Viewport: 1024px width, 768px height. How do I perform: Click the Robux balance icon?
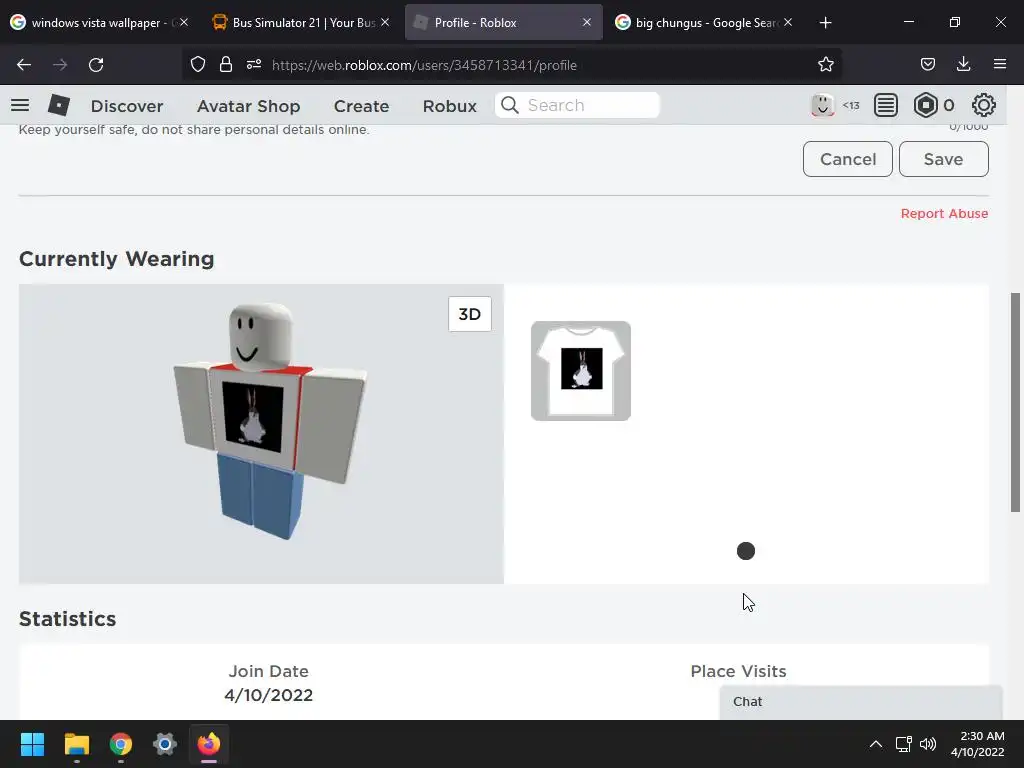[x=925, y=105]
